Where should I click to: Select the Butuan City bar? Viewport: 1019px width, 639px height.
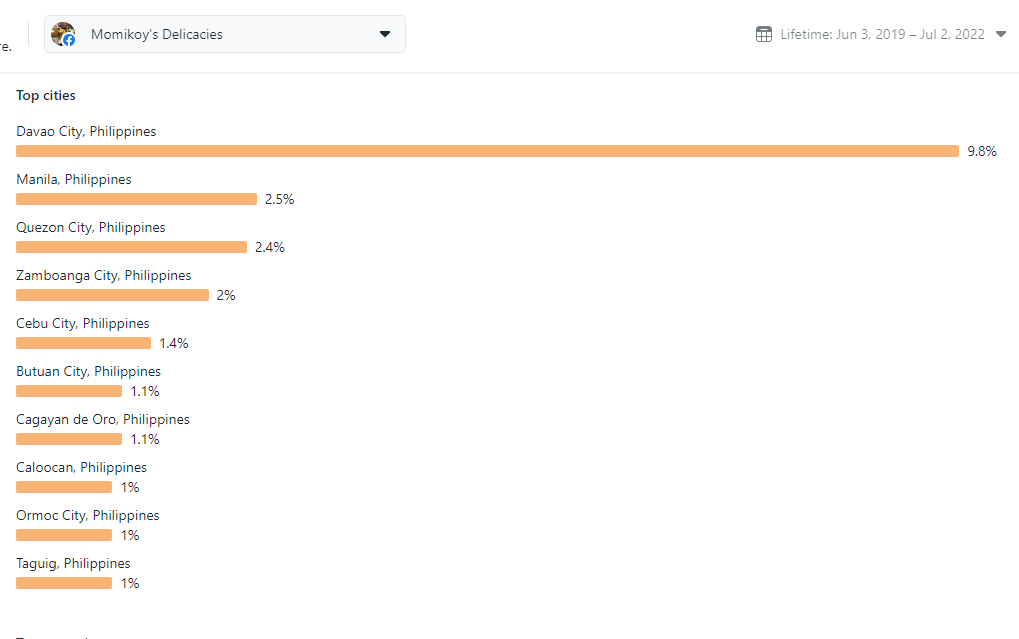coord(69,391)
